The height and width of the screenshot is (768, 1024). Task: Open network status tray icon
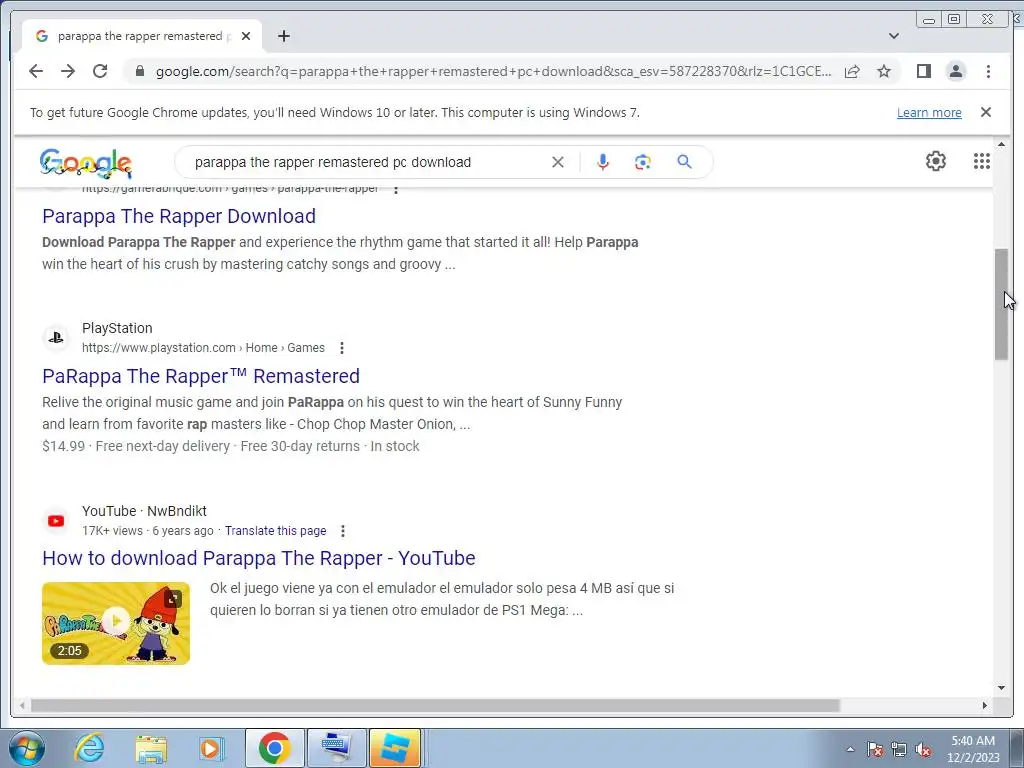point(899,749)
